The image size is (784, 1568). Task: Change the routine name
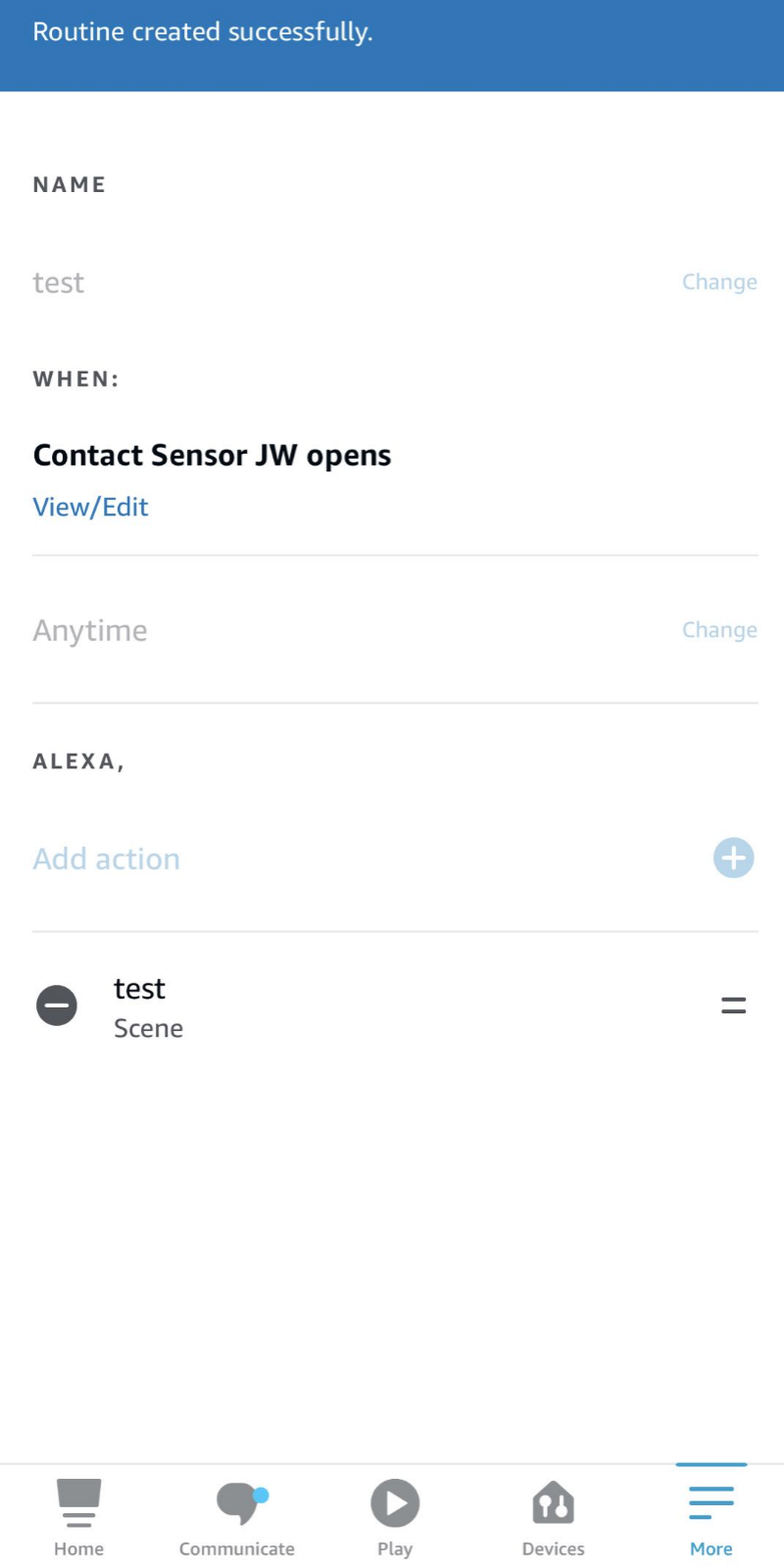[x=719, y=282]
